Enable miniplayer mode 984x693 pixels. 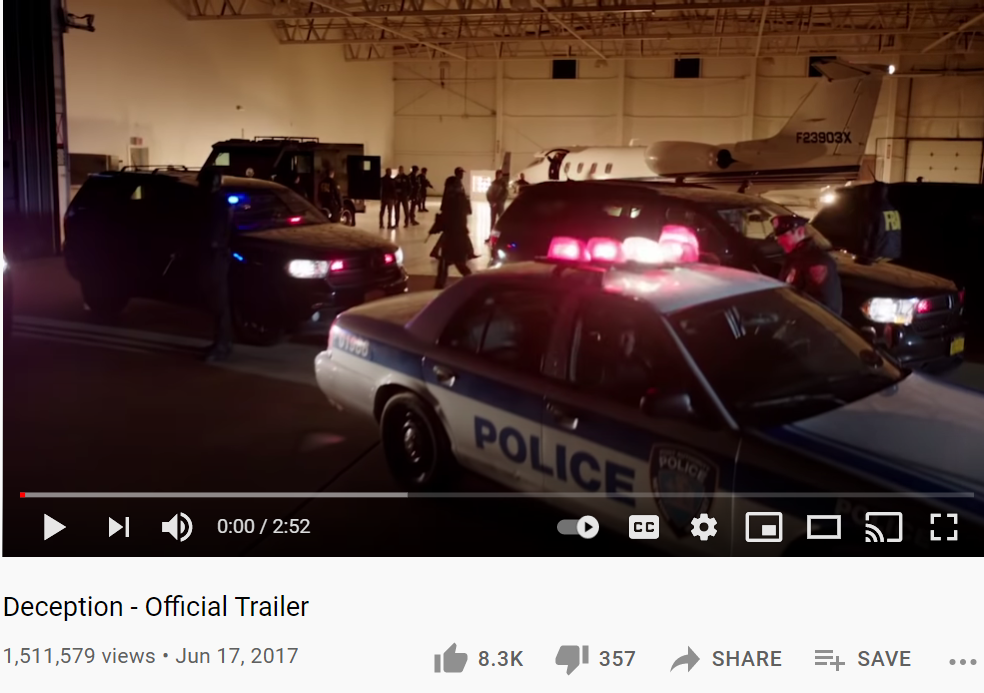(x=764, y=527)
